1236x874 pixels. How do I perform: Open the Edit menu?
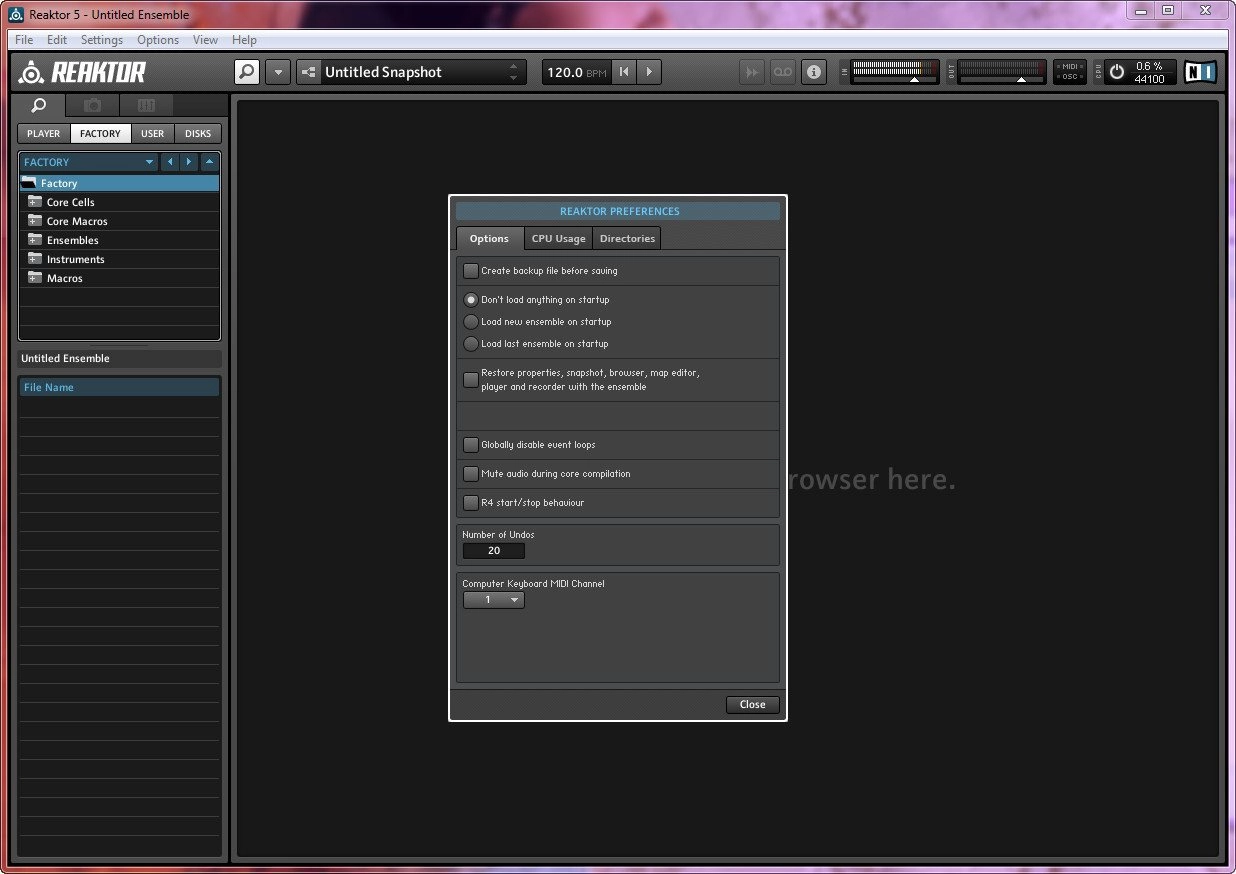click(x=57, y=40)
